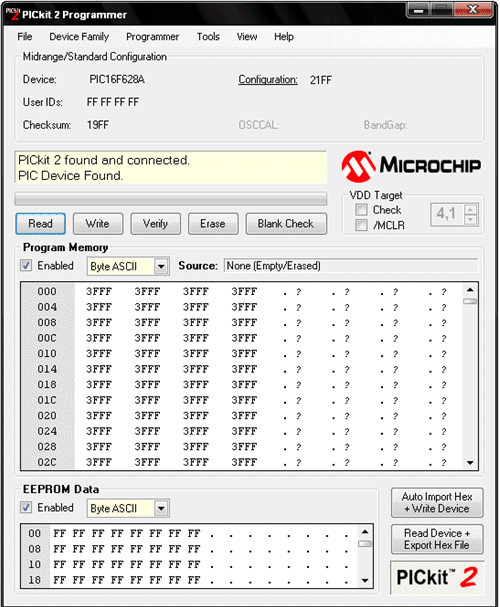Click Program Memory scrollbar down arrow
This screenshot has height=607, width=500.
pyautogui.click(x=470, y=463)
